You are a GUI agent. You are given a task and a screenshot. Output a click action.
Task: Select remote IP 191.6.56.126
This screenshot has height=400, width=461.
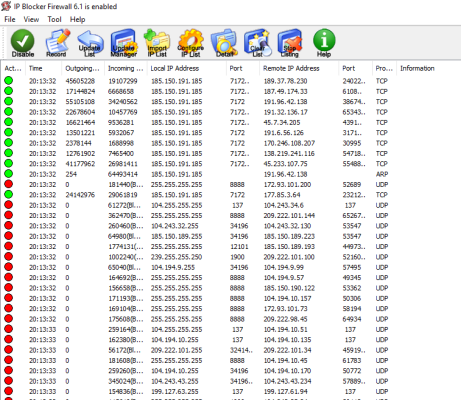[284, 133]
